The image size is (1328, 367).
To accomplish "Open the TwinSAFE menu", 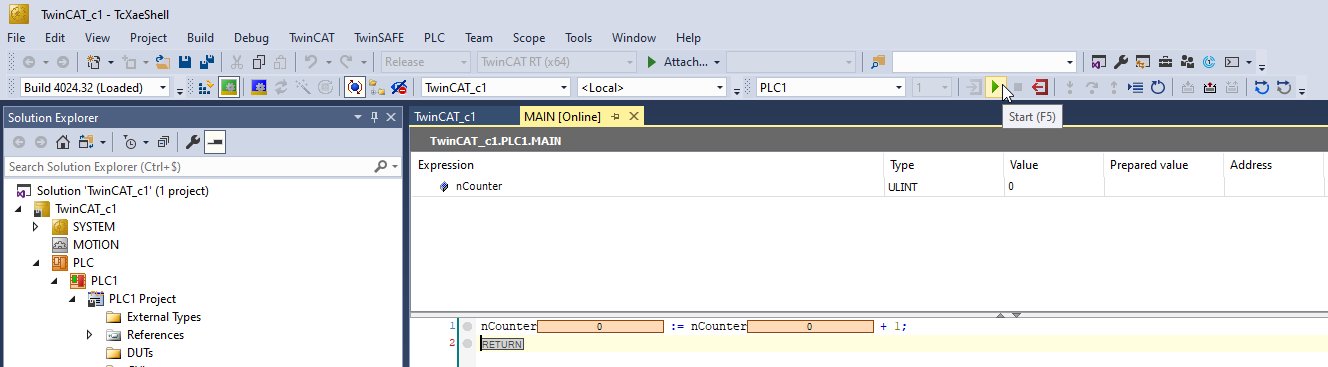I will click(379, 37).
